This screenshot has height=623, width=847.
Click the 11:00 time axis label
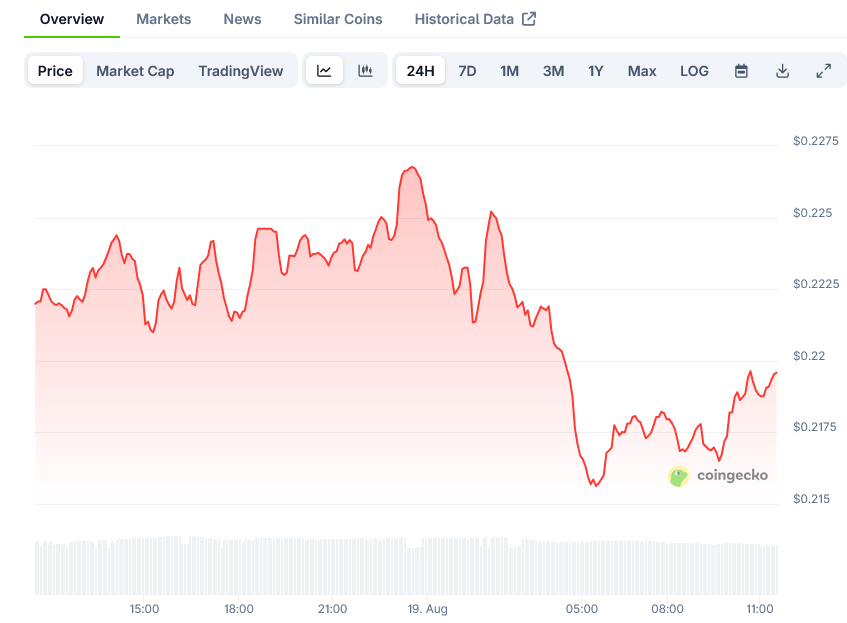[760, 609]
